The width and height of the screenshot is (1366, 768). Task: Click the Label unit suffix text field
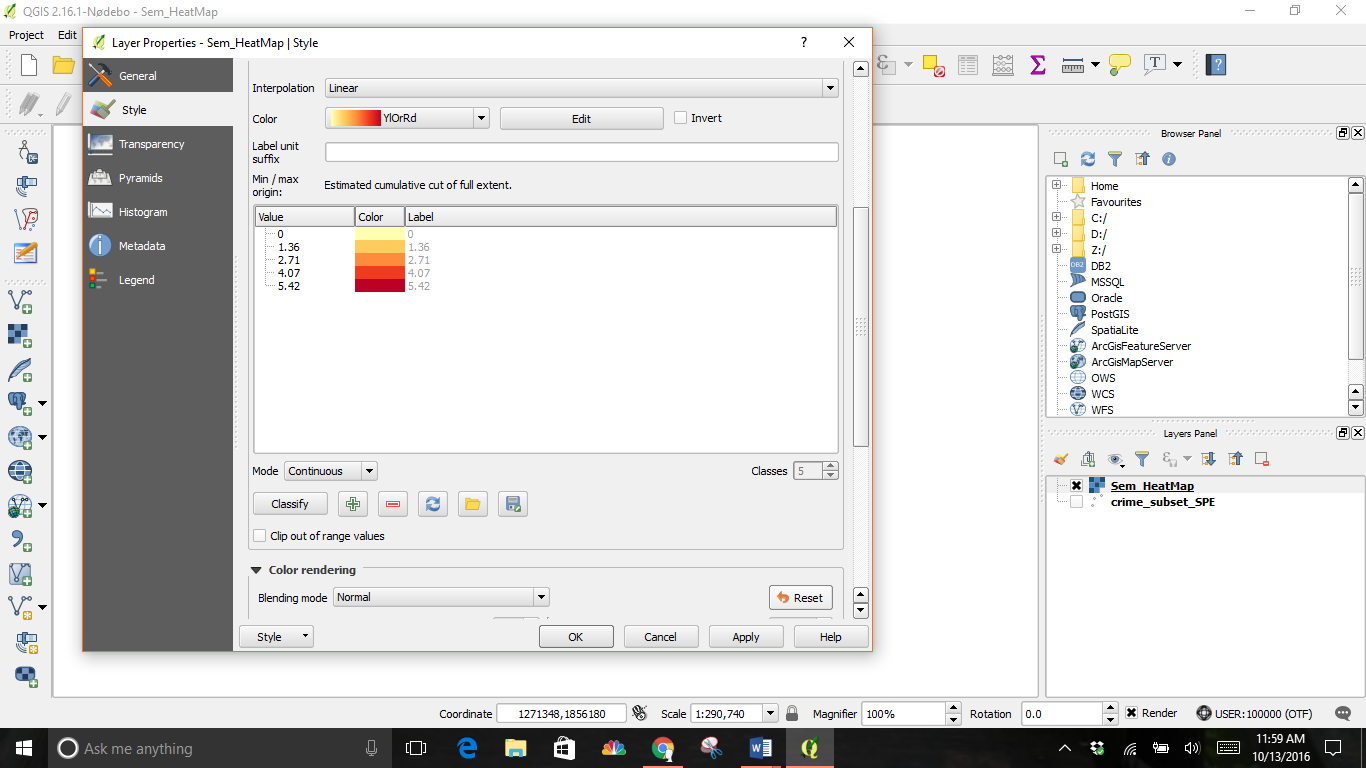(581, 152)
